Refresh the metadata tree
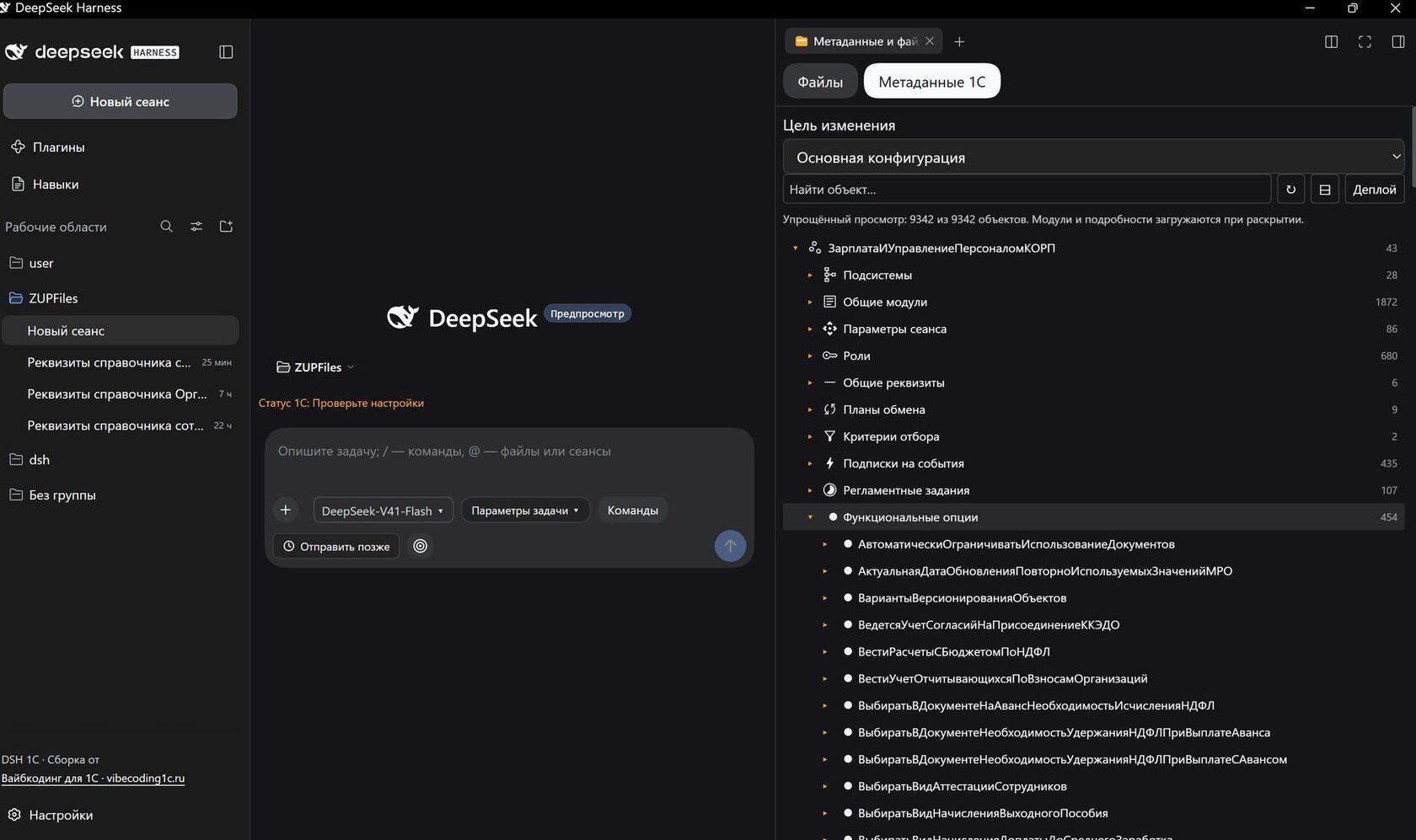This screenshot has width=1416, height=840. 1290,190
